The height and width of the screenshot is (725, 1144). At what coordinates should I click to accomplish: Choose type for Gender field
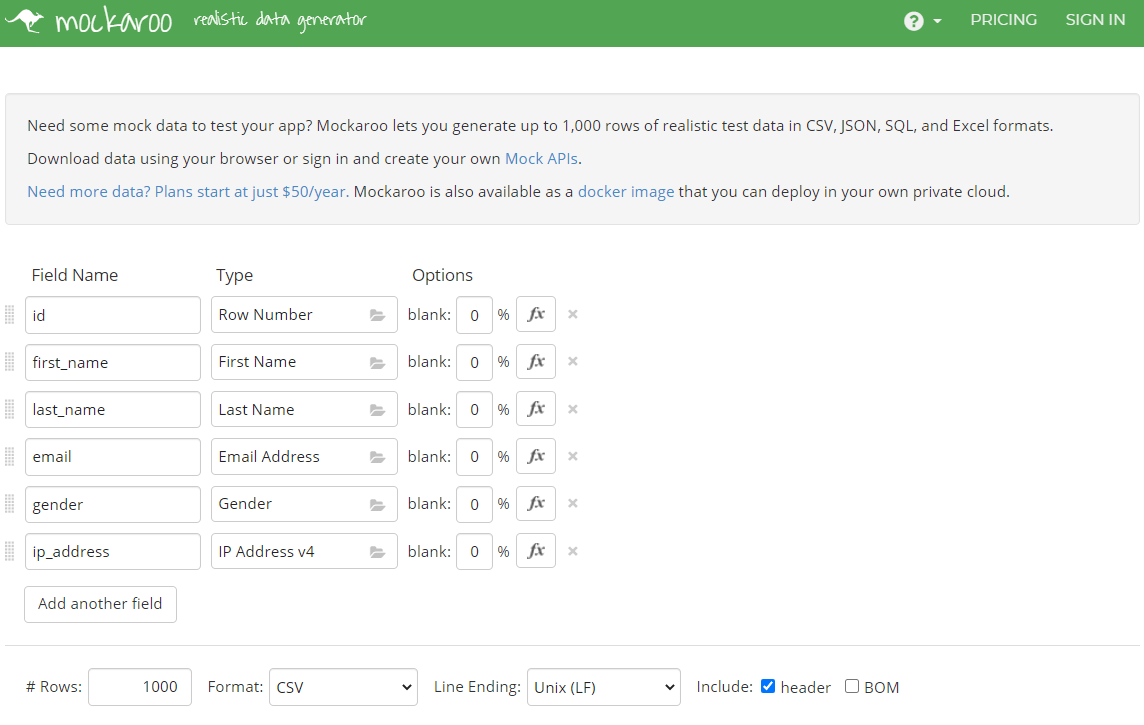point(304,503)
